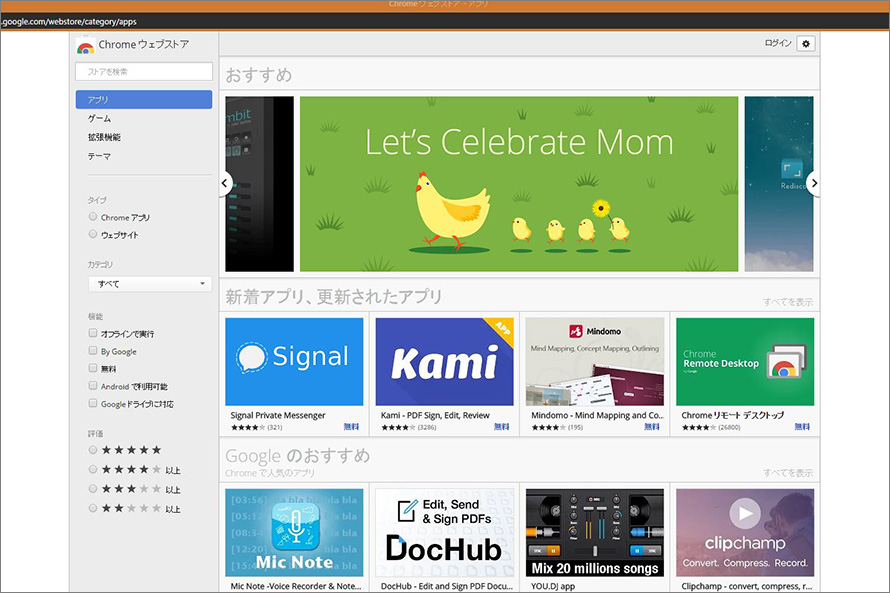
Task: Open the Mindomo app thumbnail
Action: 595,361
